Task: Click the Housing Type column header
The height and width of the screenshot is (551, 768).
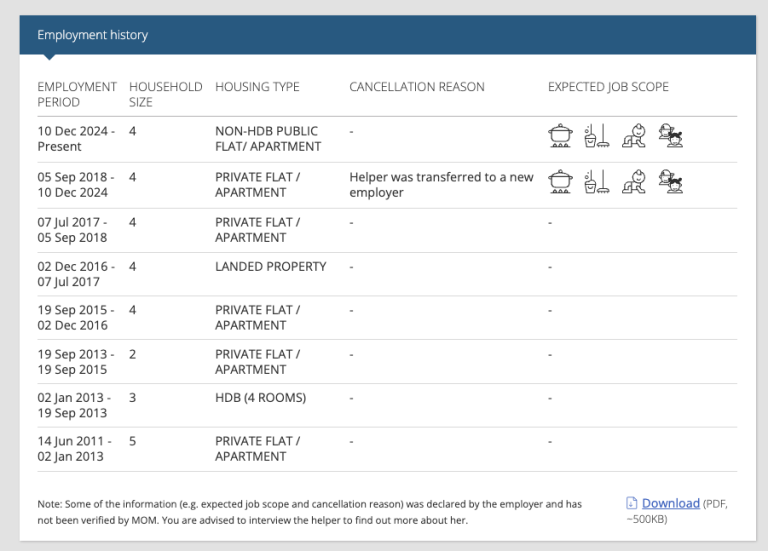Action: (257, 87)
